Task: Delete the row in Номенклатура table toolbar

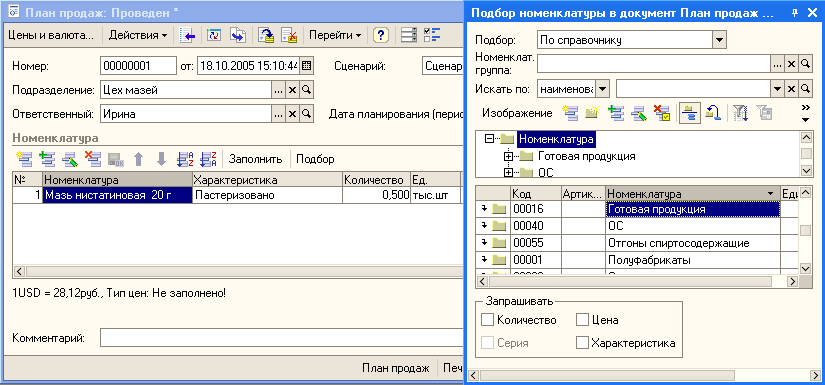Action: pyautogui.click(x=93, y=158)
